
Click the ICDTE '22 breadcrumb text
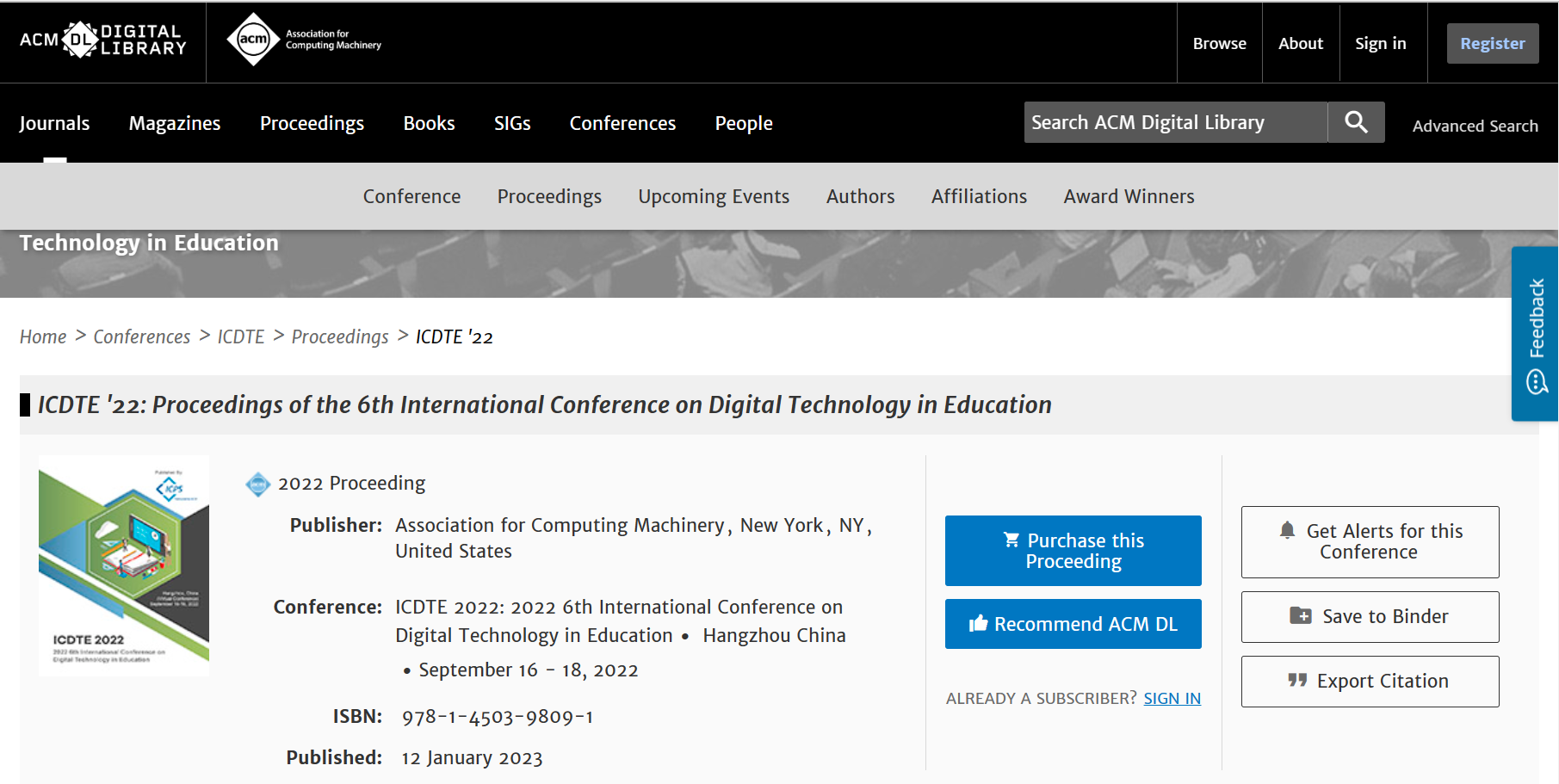tap(455, 336)
